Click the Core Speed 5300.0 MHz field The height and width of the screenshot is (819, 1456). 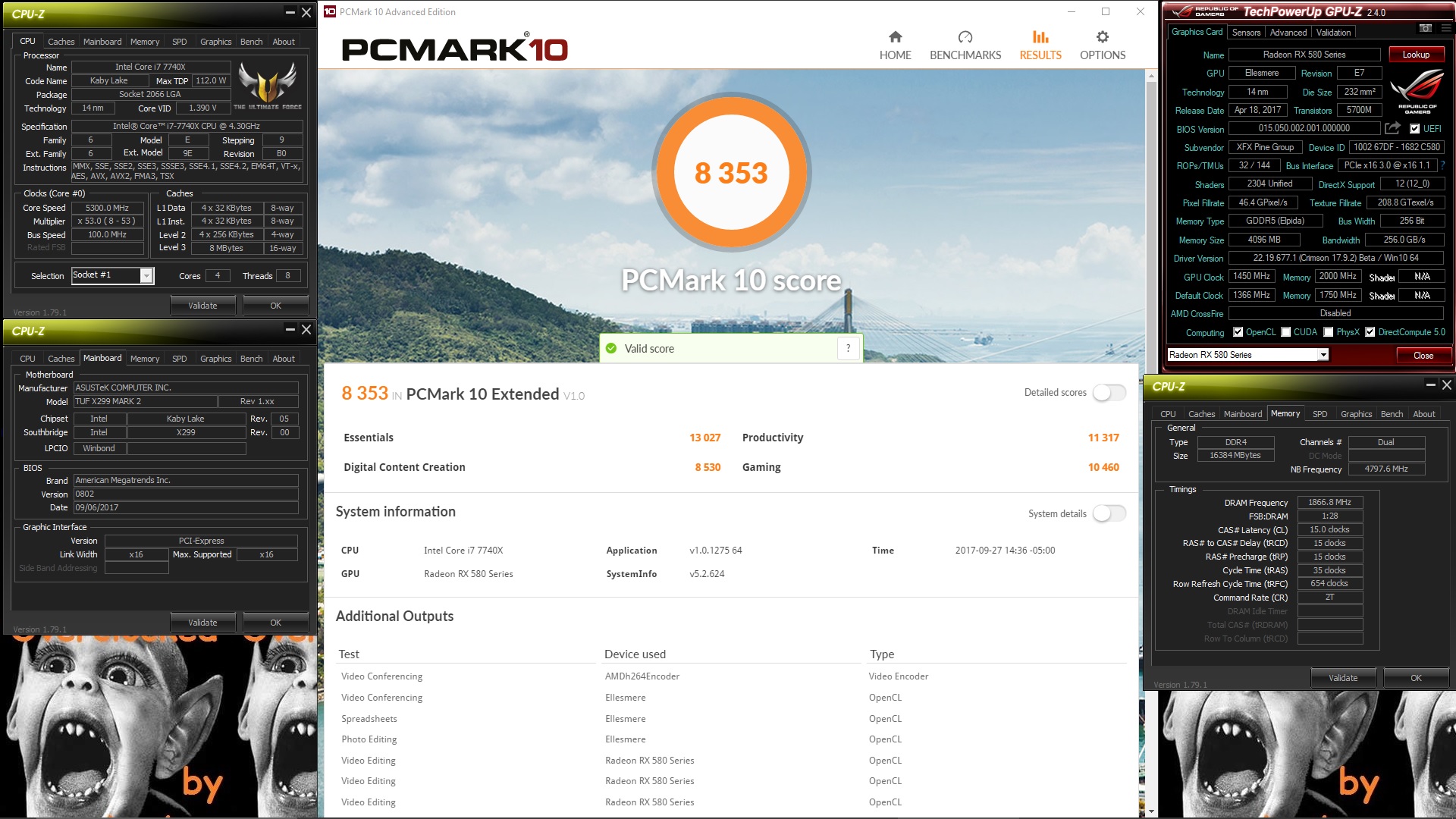click(107, 208)
